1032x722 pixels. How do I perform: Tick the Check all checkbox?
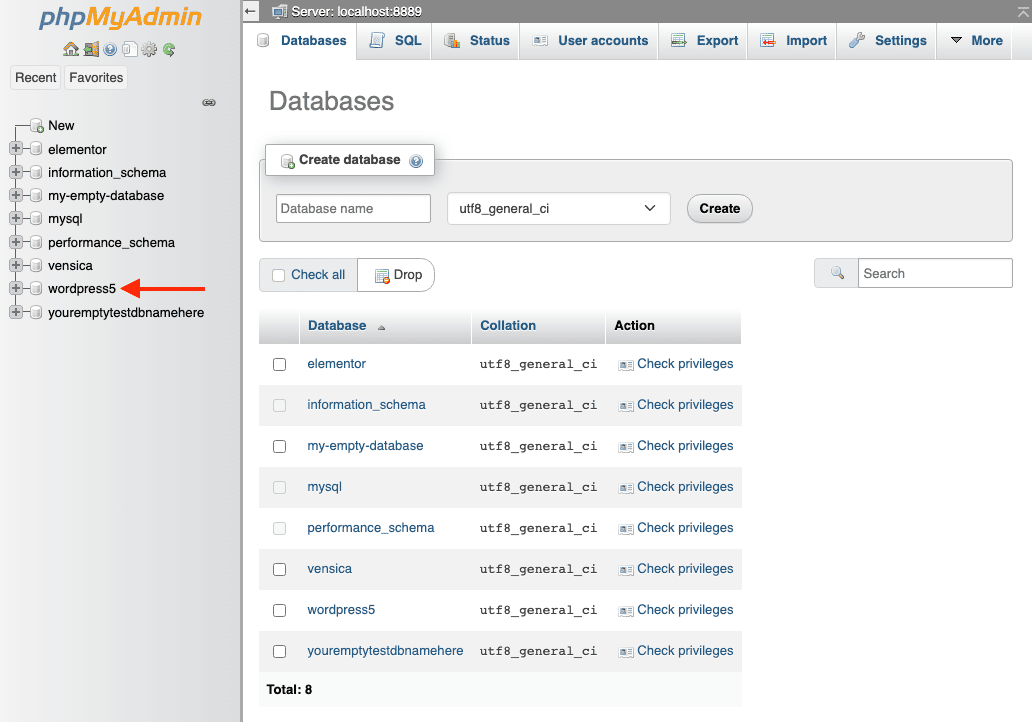click(x=278, y=275)
